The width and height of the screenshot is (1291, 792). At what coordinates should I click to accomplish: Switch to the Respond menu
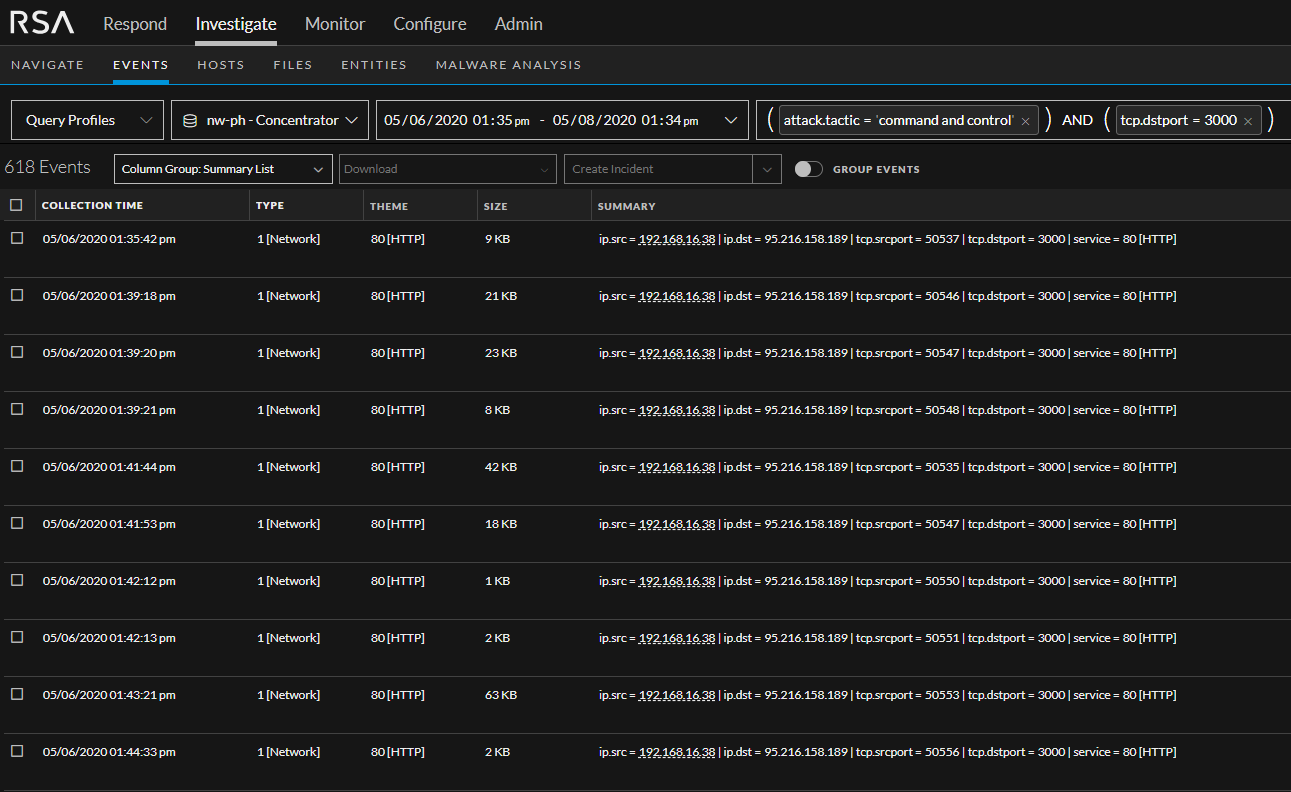click(135, 24)
